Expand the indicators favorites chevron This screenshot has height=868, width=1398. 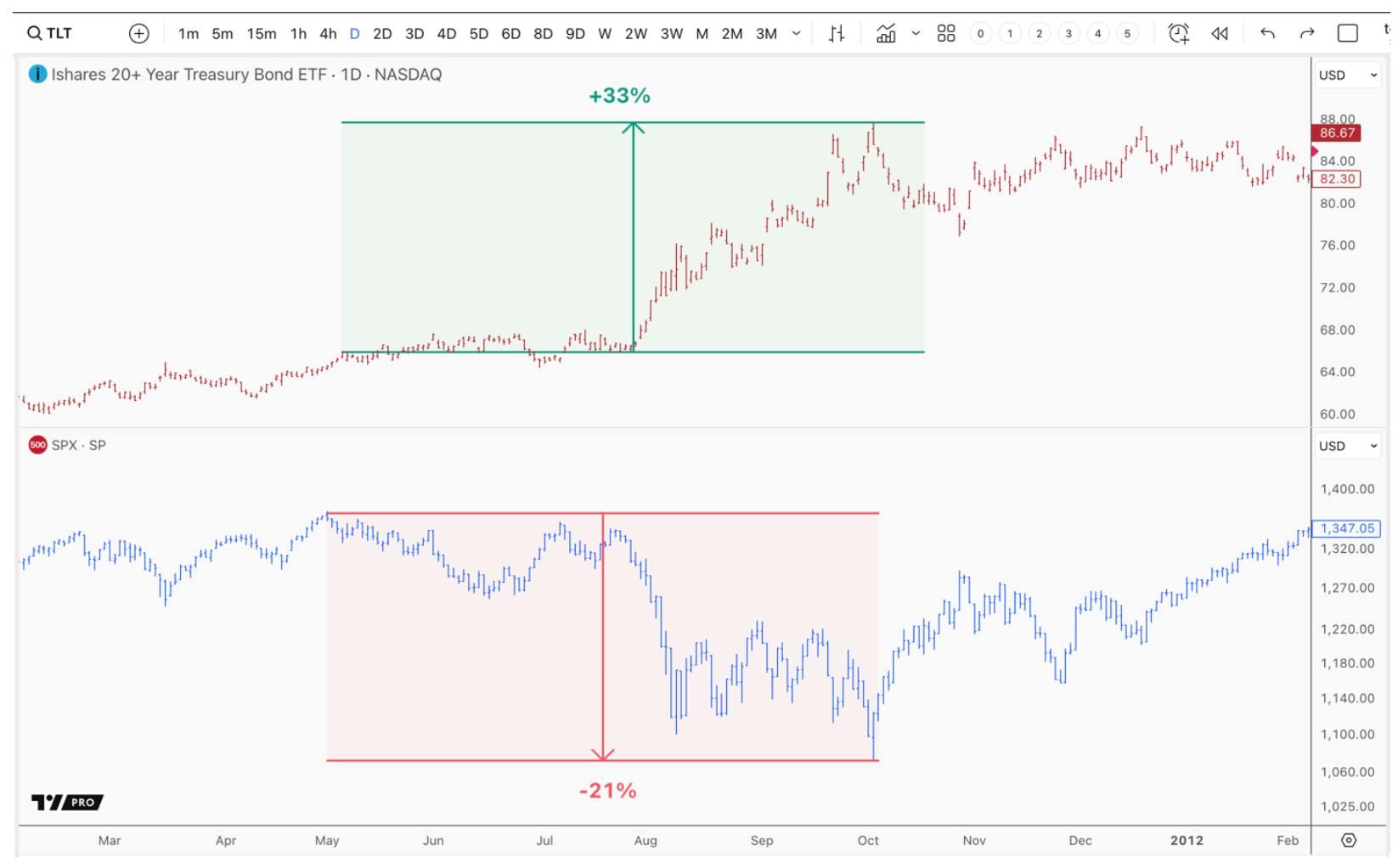point(916,33)
